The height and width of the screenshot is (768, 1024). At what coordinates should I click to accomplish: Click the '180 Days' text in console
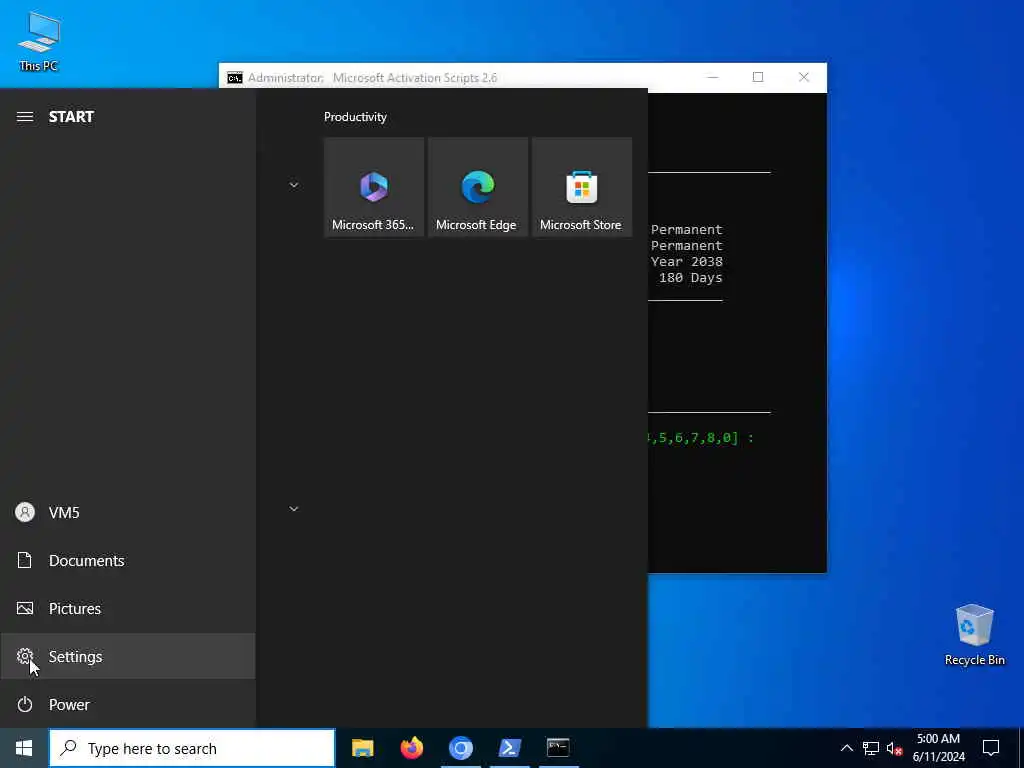point(690,278)
